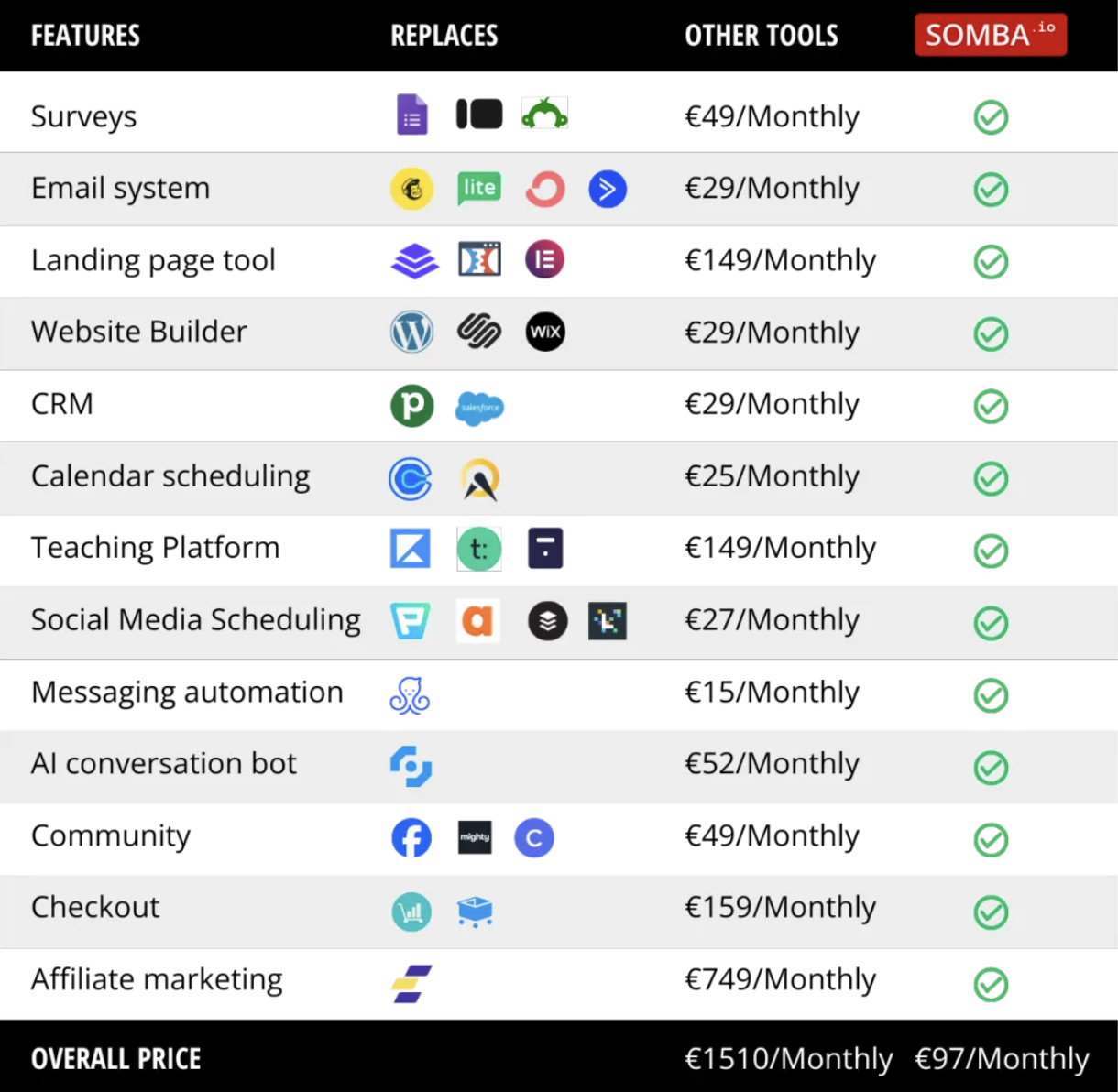Click the Mighty Networks icon in Community row
This screenshot has width=1118, height=1092.
pyautogui.click(x=475, y=837)
